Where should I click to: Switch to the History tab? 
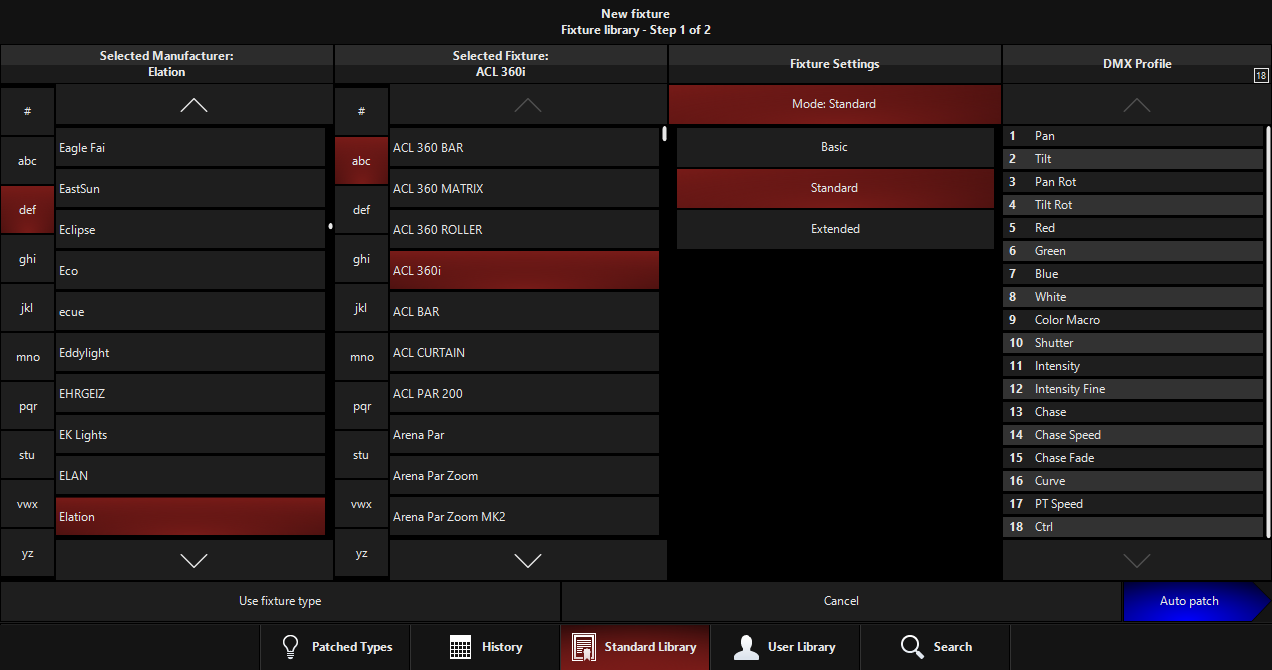[485, 647]
